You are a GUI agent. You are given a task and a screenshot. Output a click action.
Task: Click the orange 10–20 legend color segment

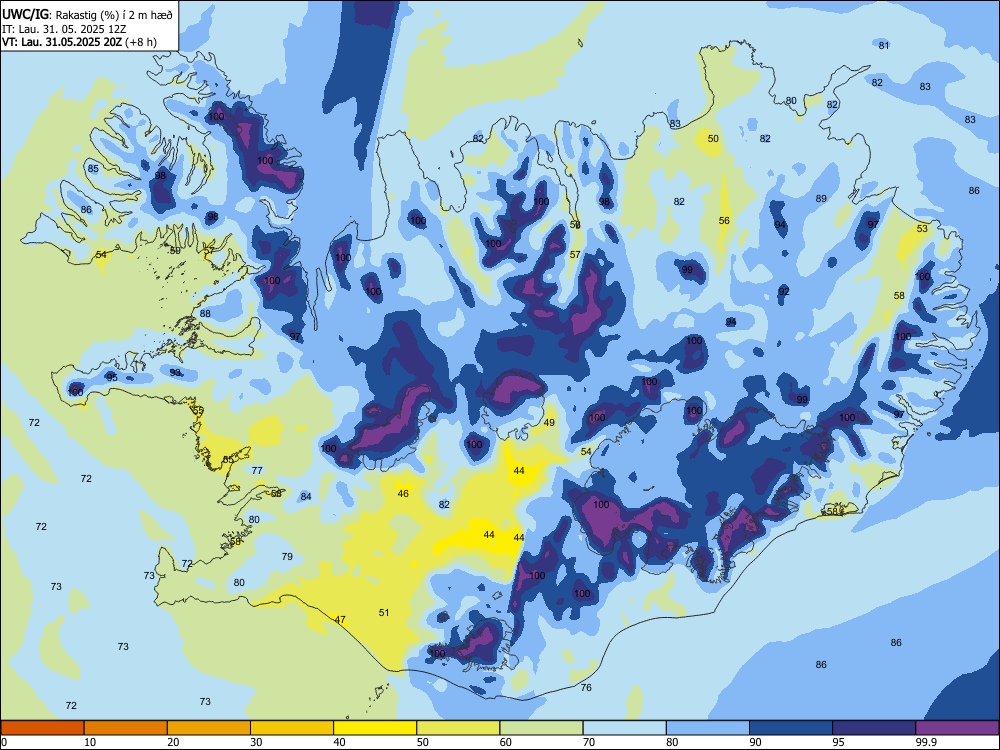pyautogui.click(x=126, y=728)
